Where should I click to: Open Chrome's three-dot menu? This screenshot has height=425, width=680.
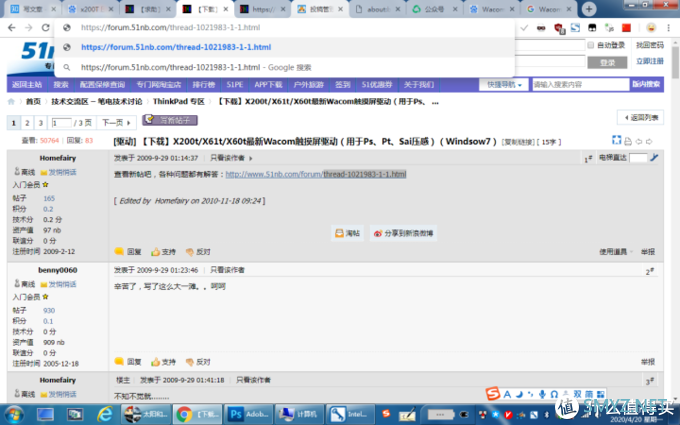668,28
